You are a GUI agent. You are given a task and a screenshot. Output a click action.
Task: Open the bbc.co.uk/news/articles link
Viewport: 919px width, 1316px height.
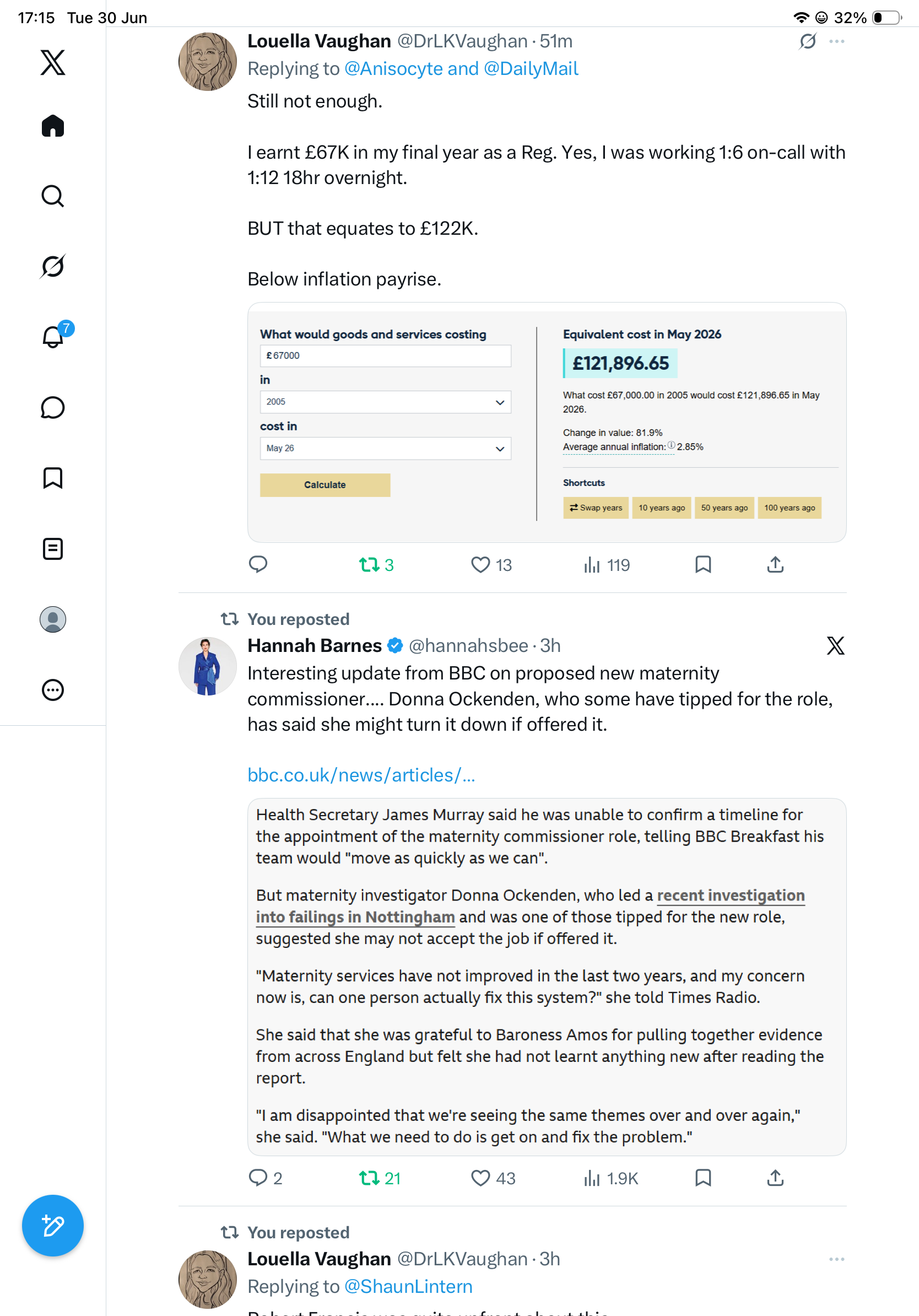pyautogui.click(x=361, y=775)
